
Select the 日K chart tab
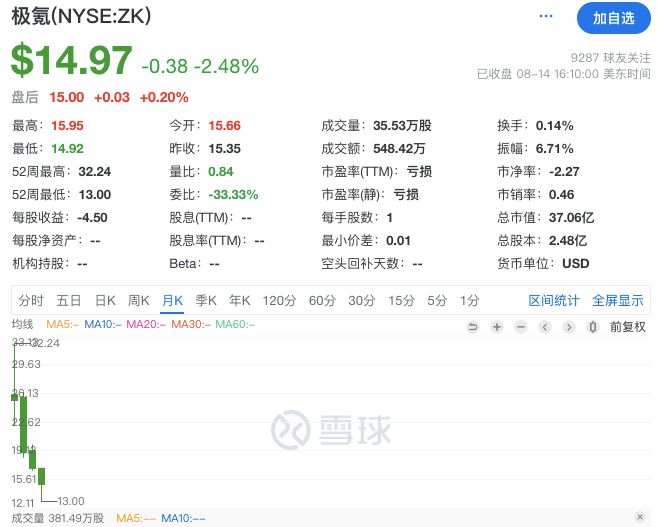tap(105, 300)
